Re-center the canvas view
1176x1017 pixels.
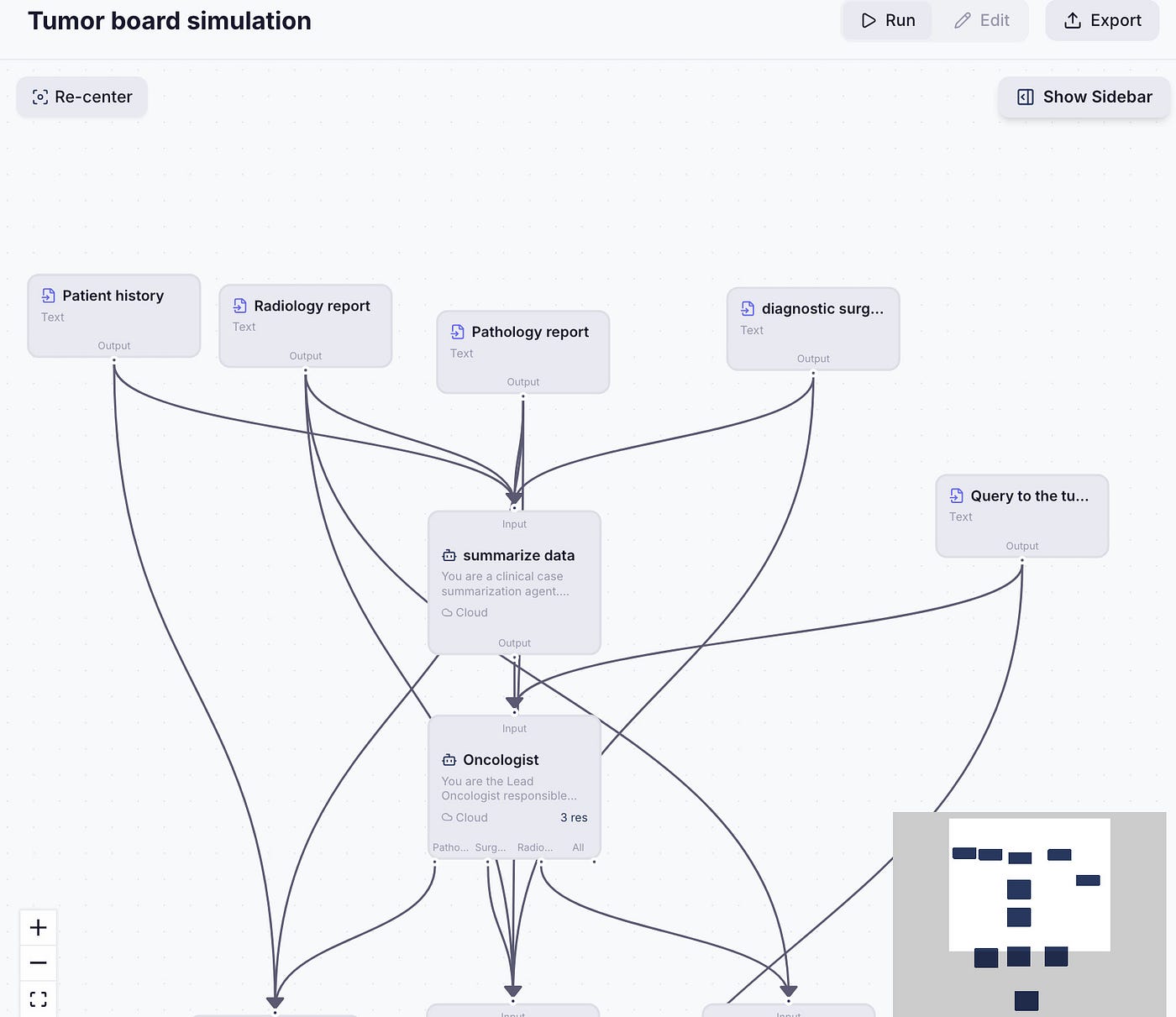(x=82, y=97)
